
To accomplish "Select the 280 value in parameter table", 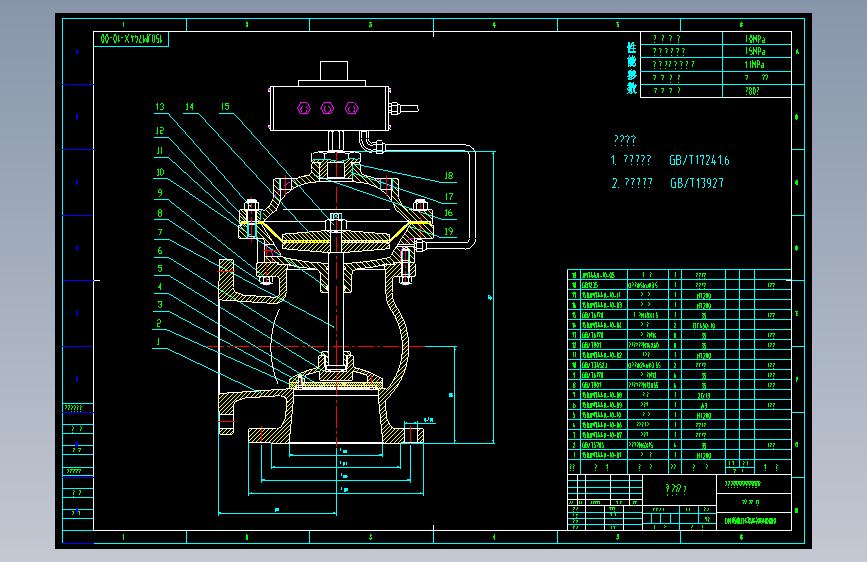I will tap(752, 91).
